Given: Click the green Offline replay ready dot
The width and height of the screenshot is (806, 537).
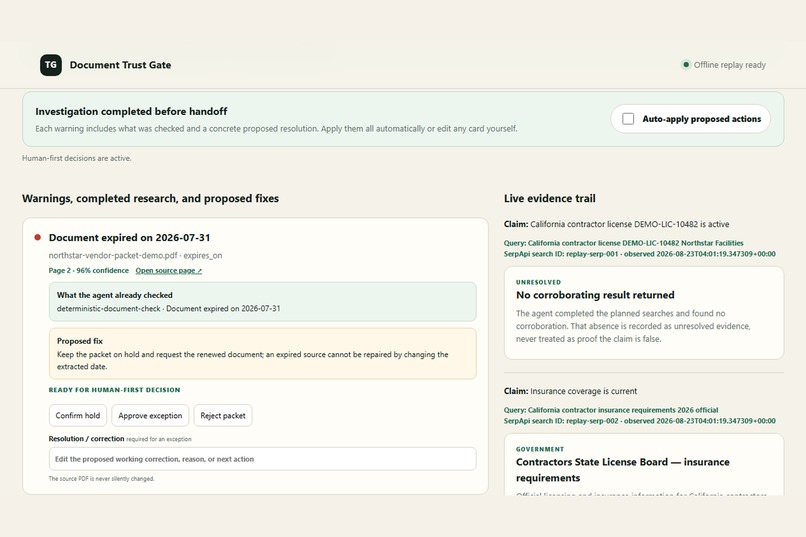Looking at the screenshot, I should [686, 65].
